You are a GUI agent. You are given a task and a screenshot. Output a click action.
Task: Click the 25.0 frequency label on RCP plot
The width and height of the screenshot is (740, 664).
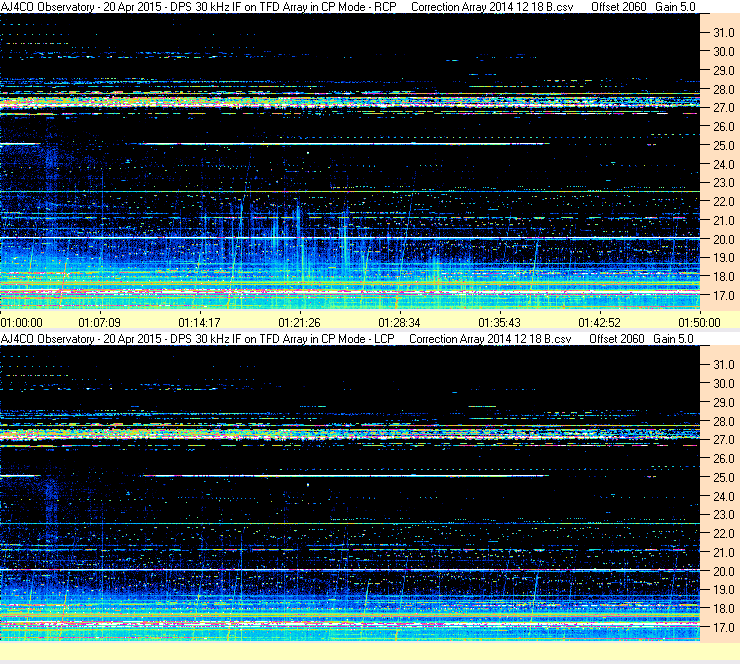pyautogui.click(x=724, y=146)
